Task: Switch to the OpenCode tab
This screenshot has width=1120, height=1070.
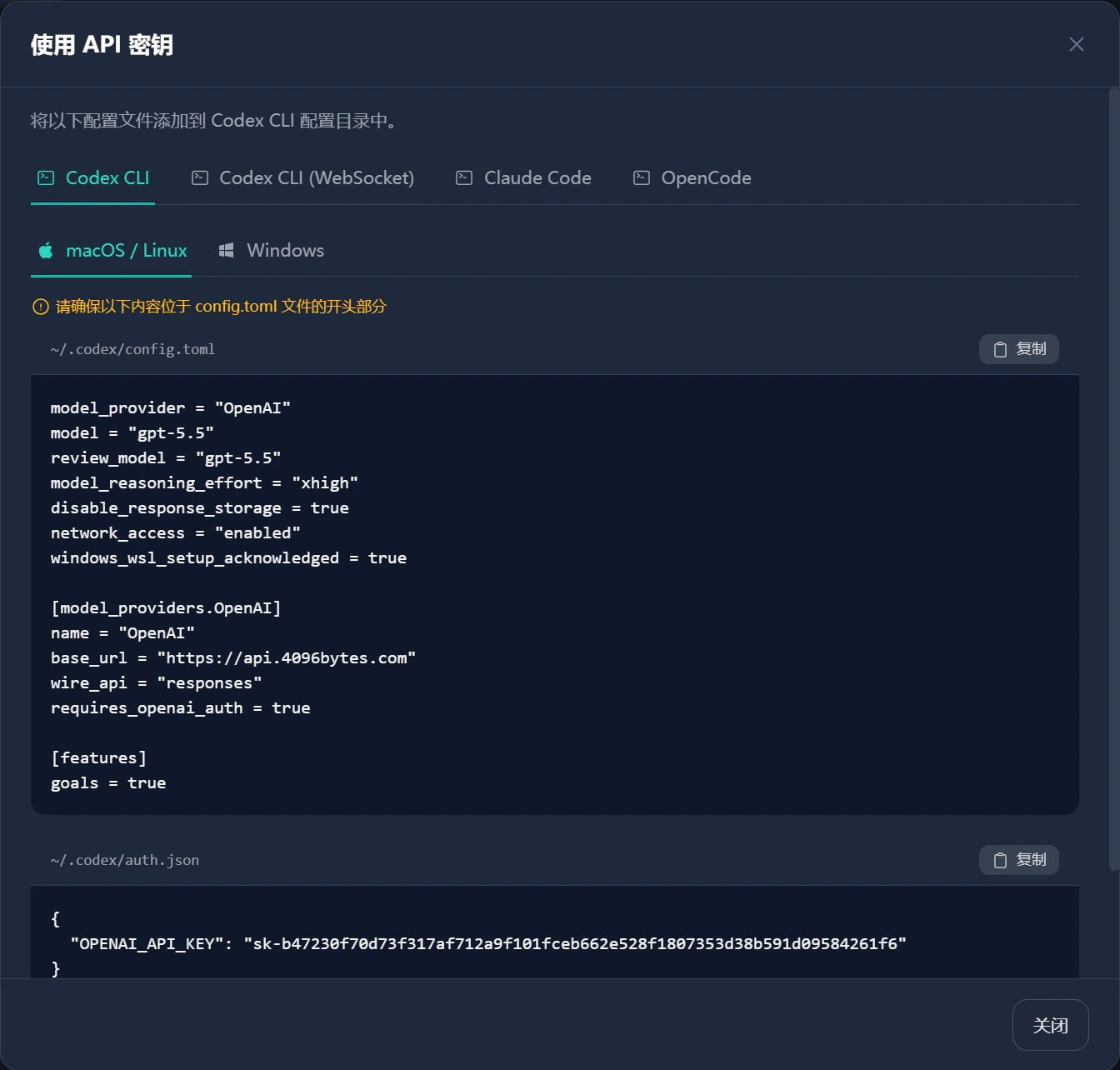Action: point(692,177)
